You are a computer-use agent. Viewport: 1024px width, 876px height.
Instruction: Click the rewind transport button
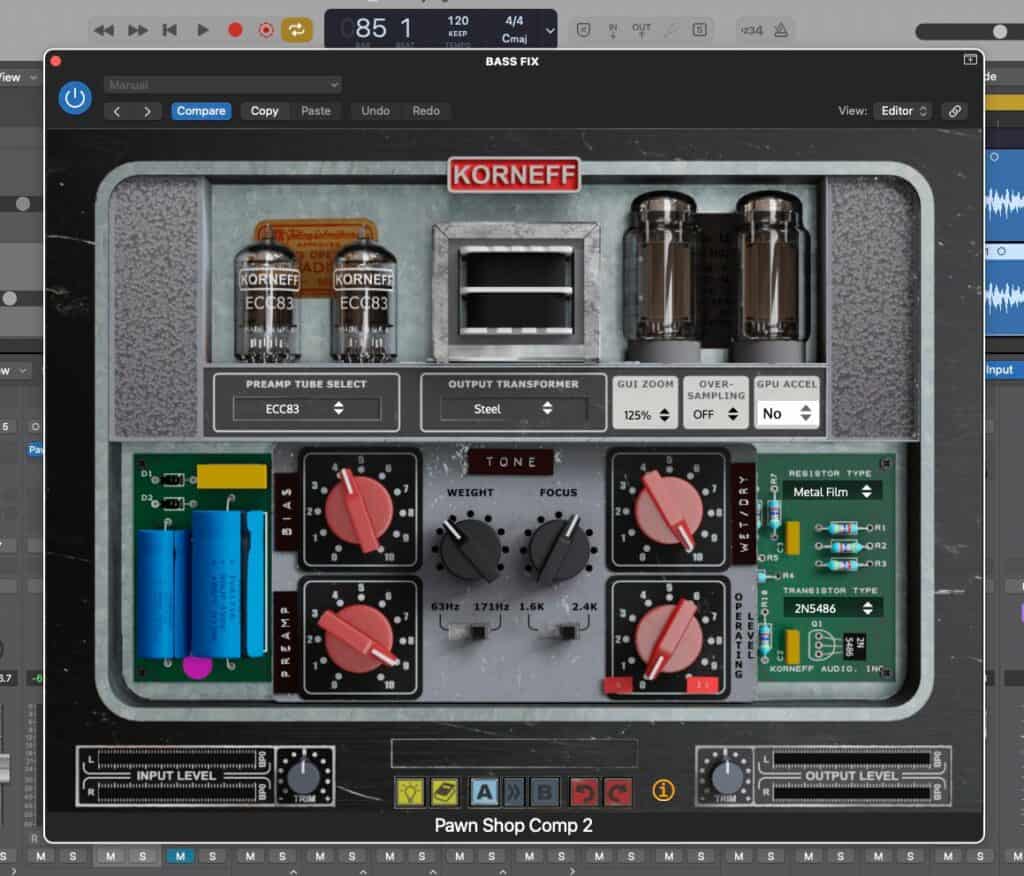pos(104,30)
